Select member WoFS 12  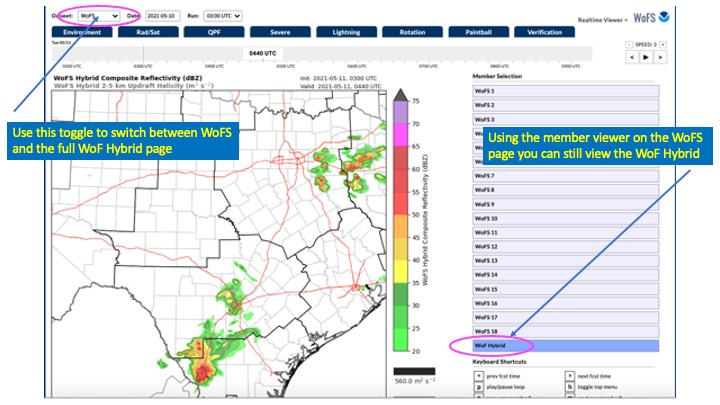point(566,247)
